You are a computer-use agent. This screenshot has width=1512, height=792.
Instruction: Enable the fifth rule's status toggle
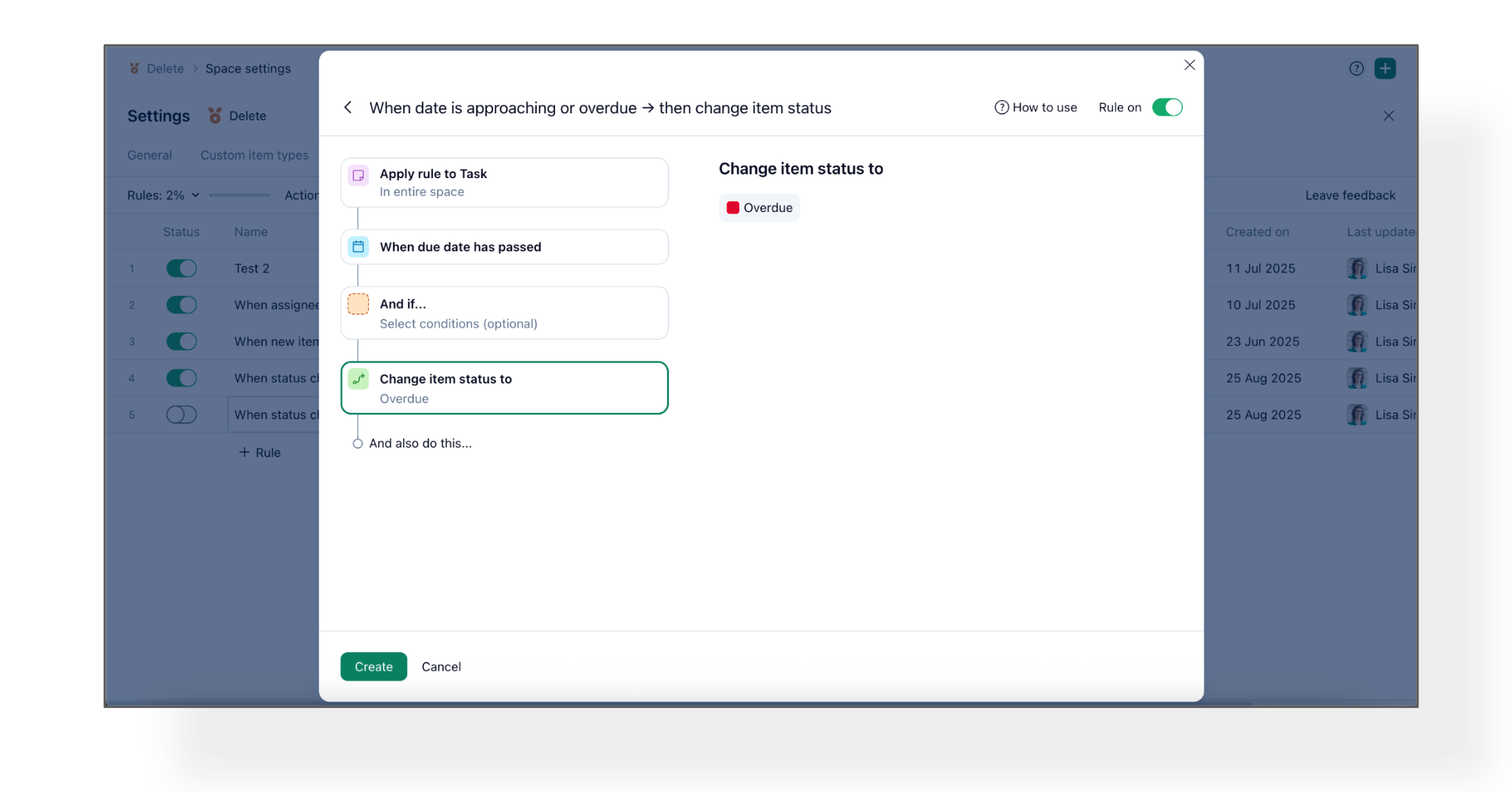coord(181,414)
